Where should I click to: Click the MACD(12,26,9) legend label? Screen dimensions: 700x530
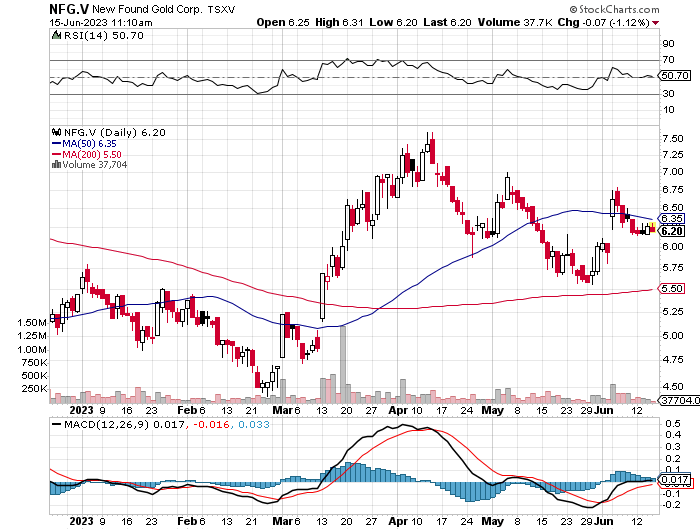click(106, 424)
